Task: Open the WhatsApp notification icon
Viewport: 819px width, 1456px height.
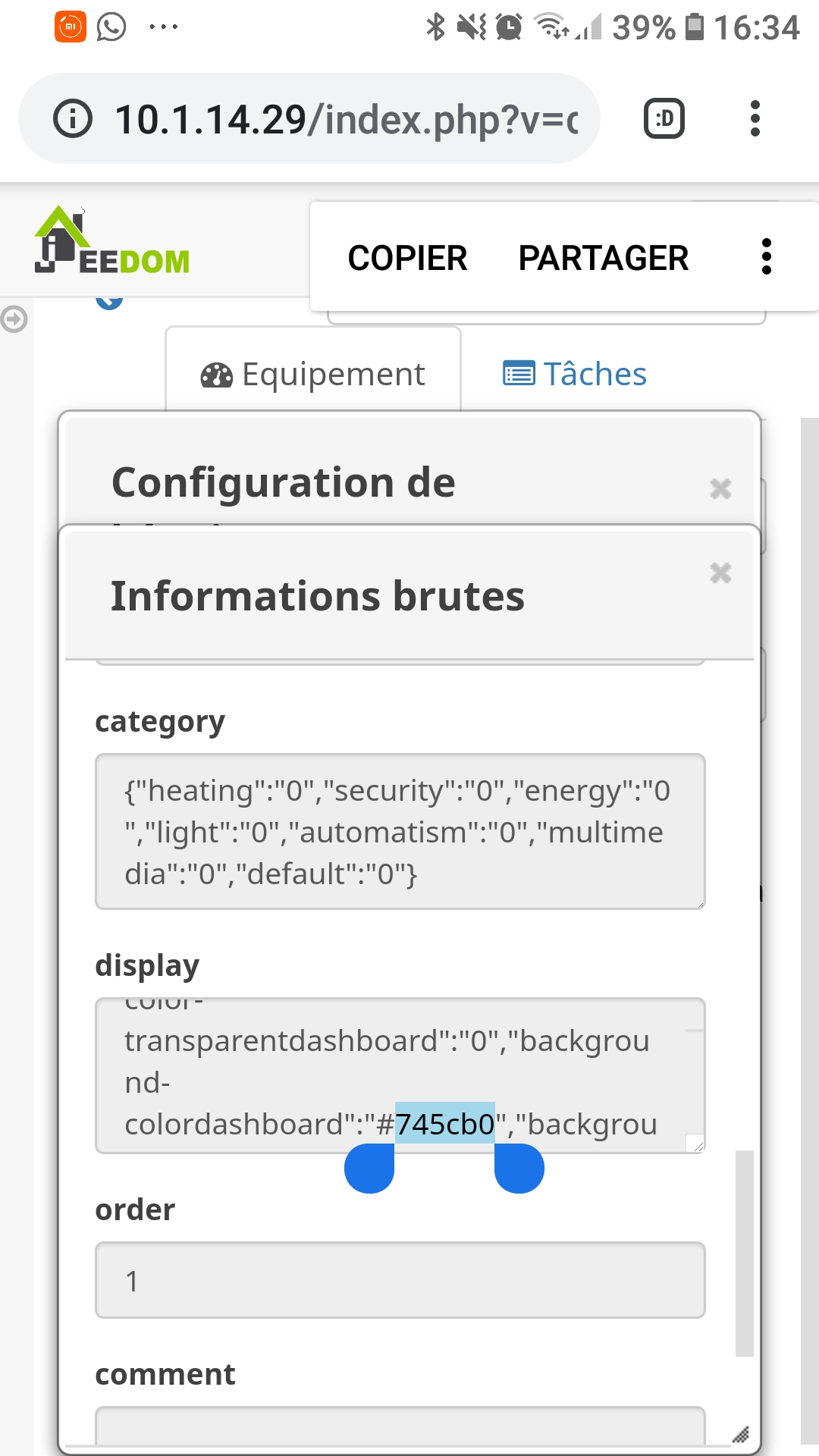Action: pyautogui.click(x=108, y=25)
